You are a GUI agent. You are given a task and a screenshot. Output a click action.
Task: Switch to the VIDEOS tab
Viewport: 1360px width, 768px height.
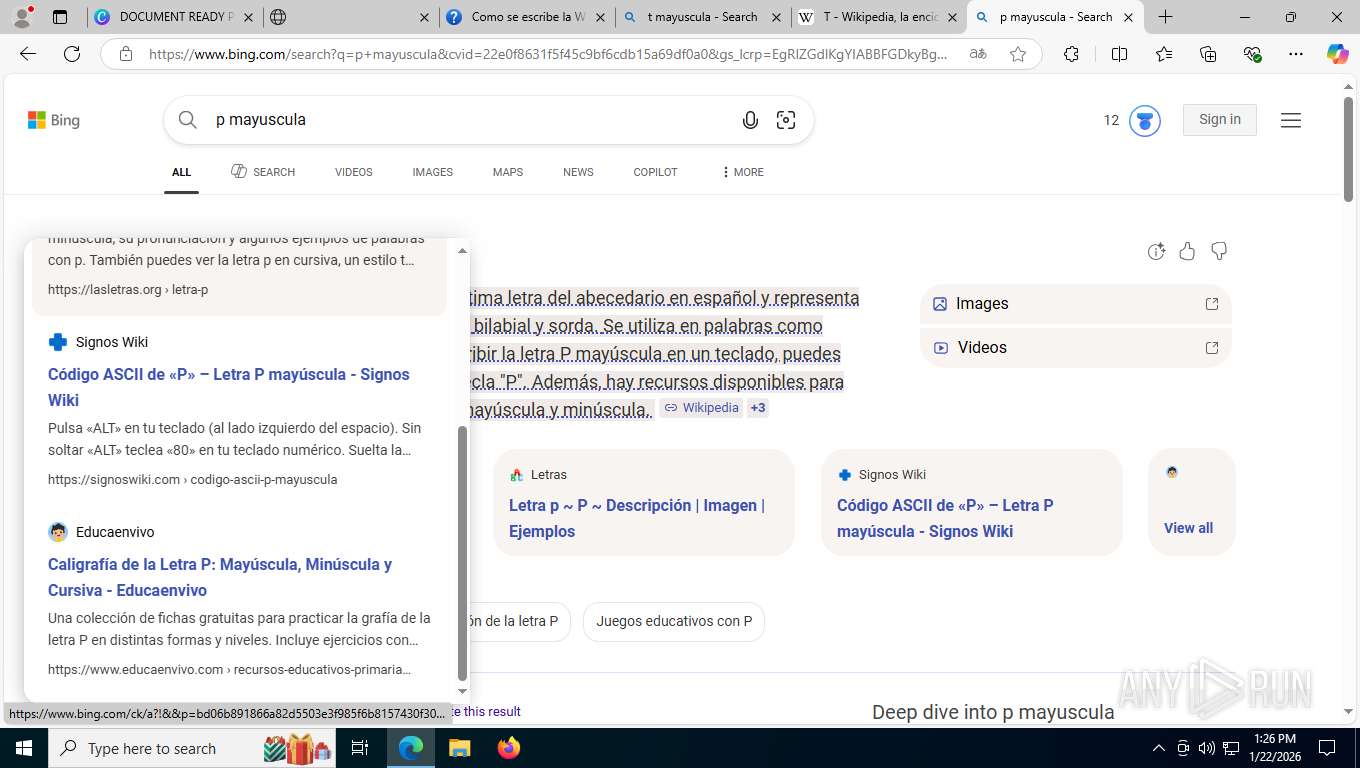pyautogui.click(x=354, y=172)
